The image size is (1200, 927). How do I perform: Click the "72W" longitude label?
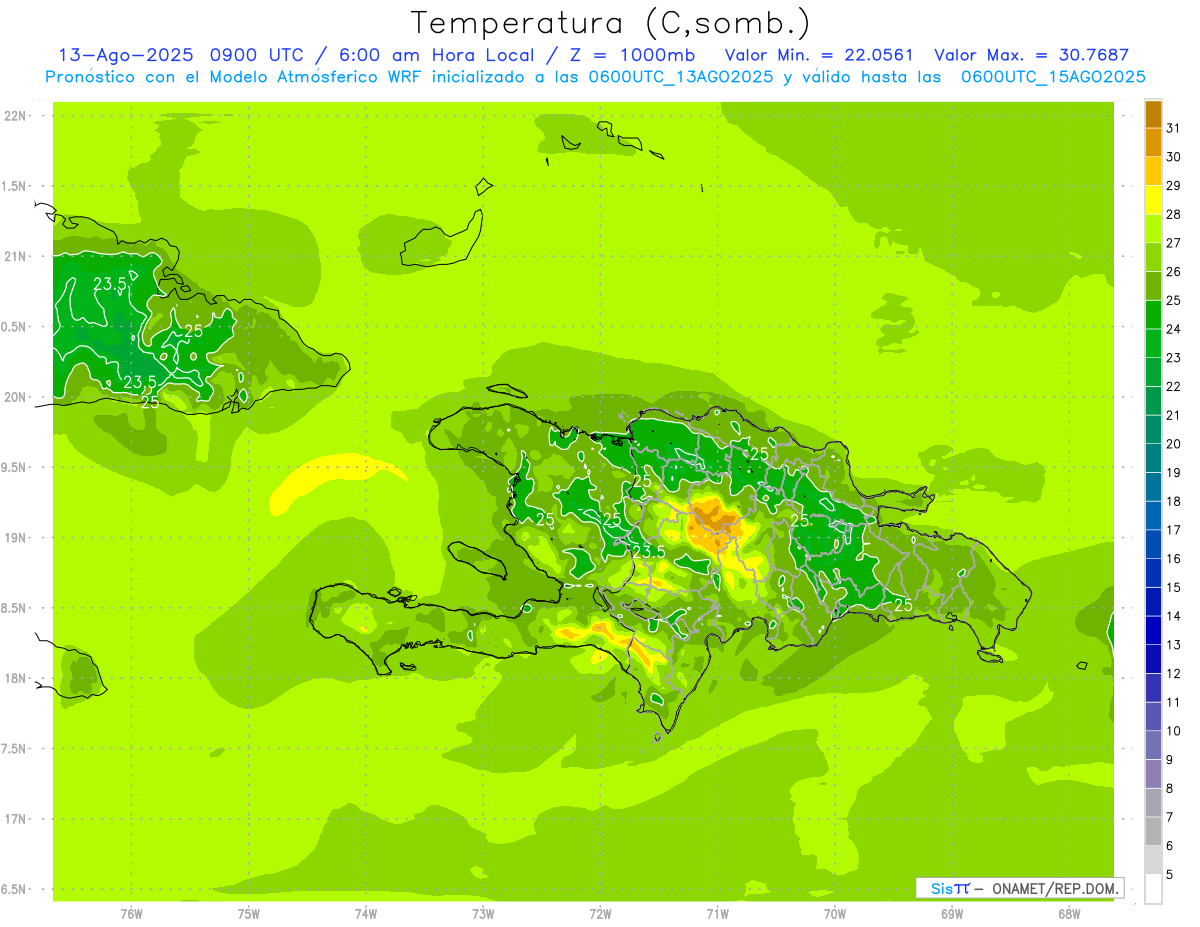[600, 914]
